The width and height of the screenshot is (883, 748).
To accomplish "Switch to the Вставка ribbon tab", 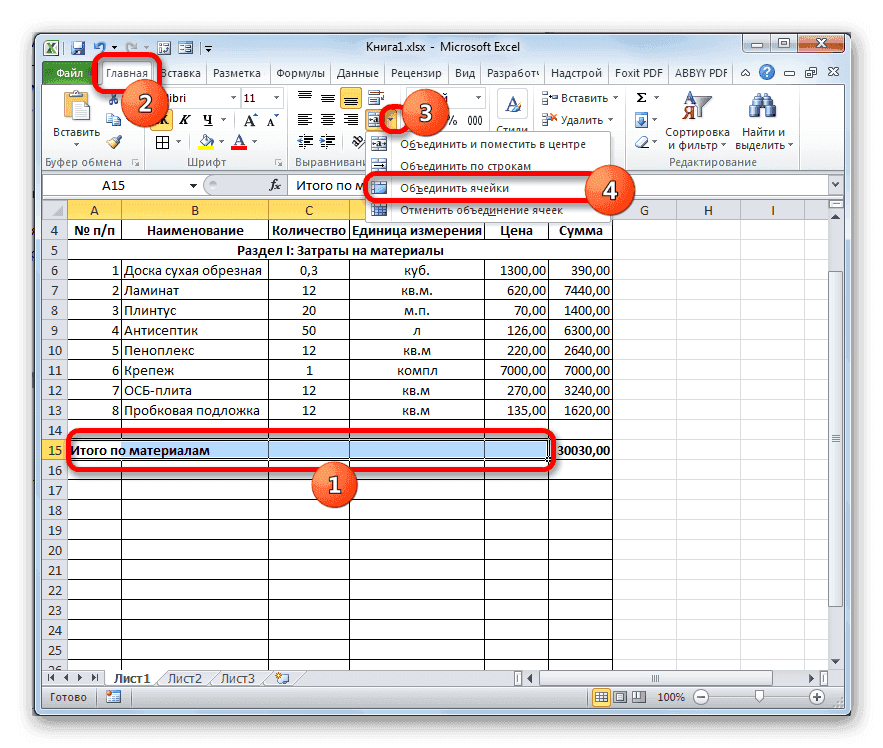I will click(182, 72).
